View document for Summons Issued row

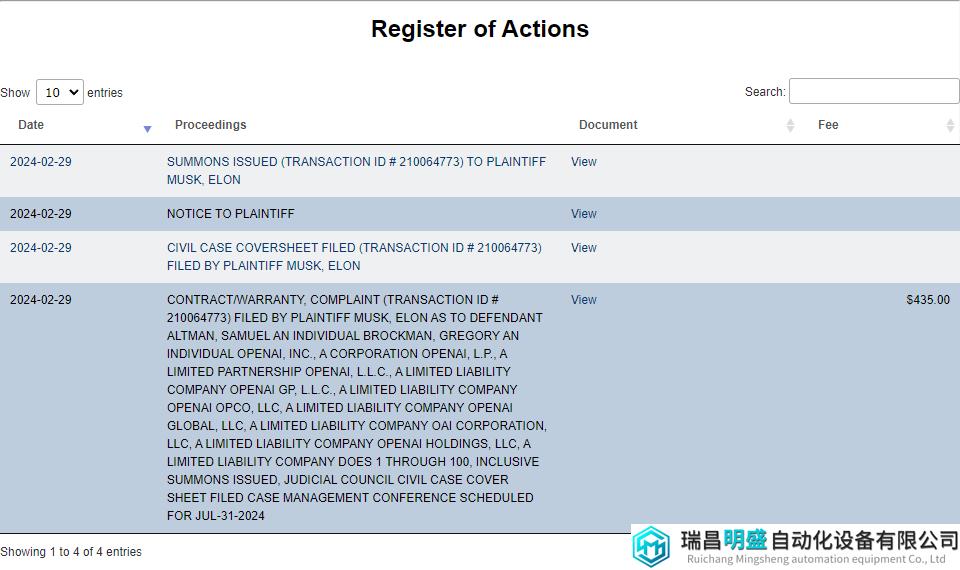click(x=583, y=162)
